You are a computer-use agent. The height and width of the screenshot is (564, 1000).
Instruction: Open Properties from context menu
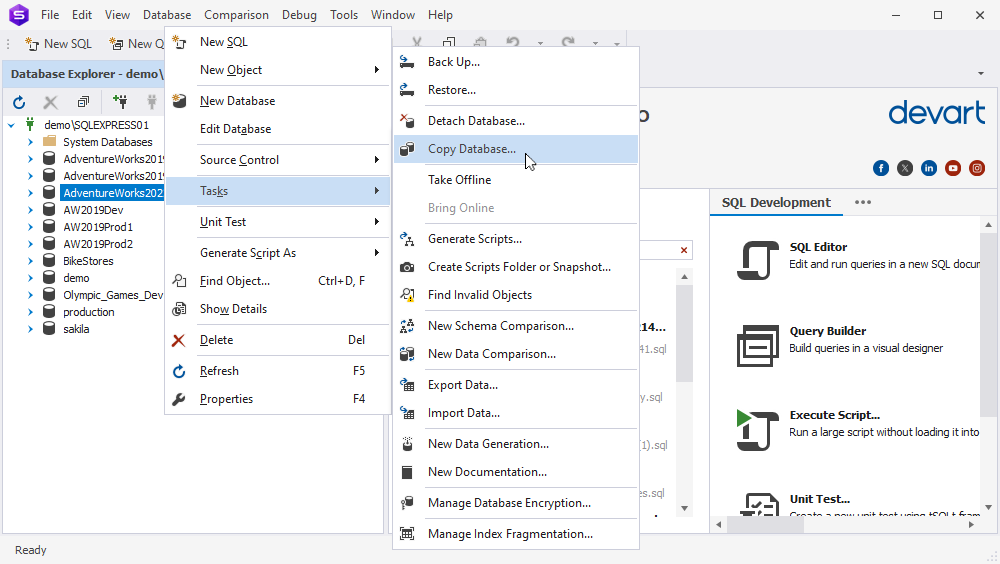tap(277, 399)
